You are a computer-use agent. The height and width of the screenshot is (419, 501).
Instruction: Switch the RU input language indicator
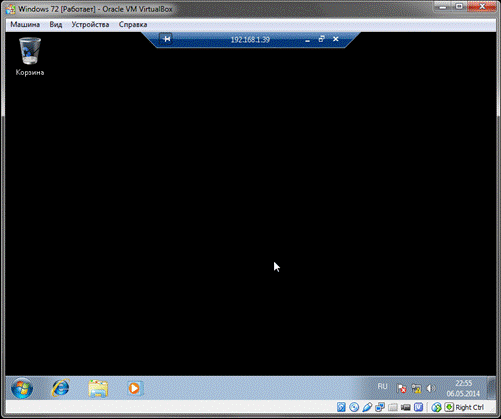click(x=382, y=386)
